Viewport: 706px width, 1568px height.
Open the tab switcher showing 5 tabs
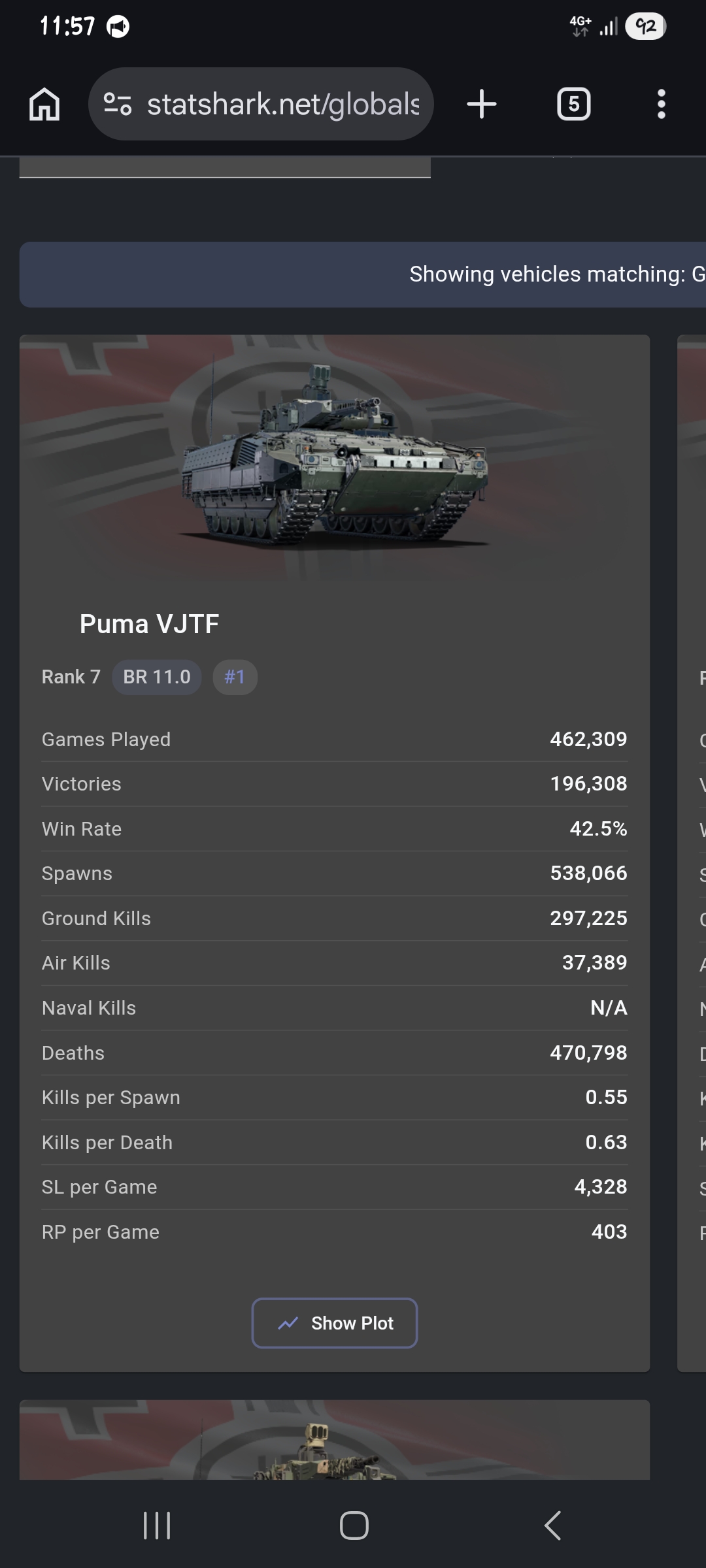[573, 104]
